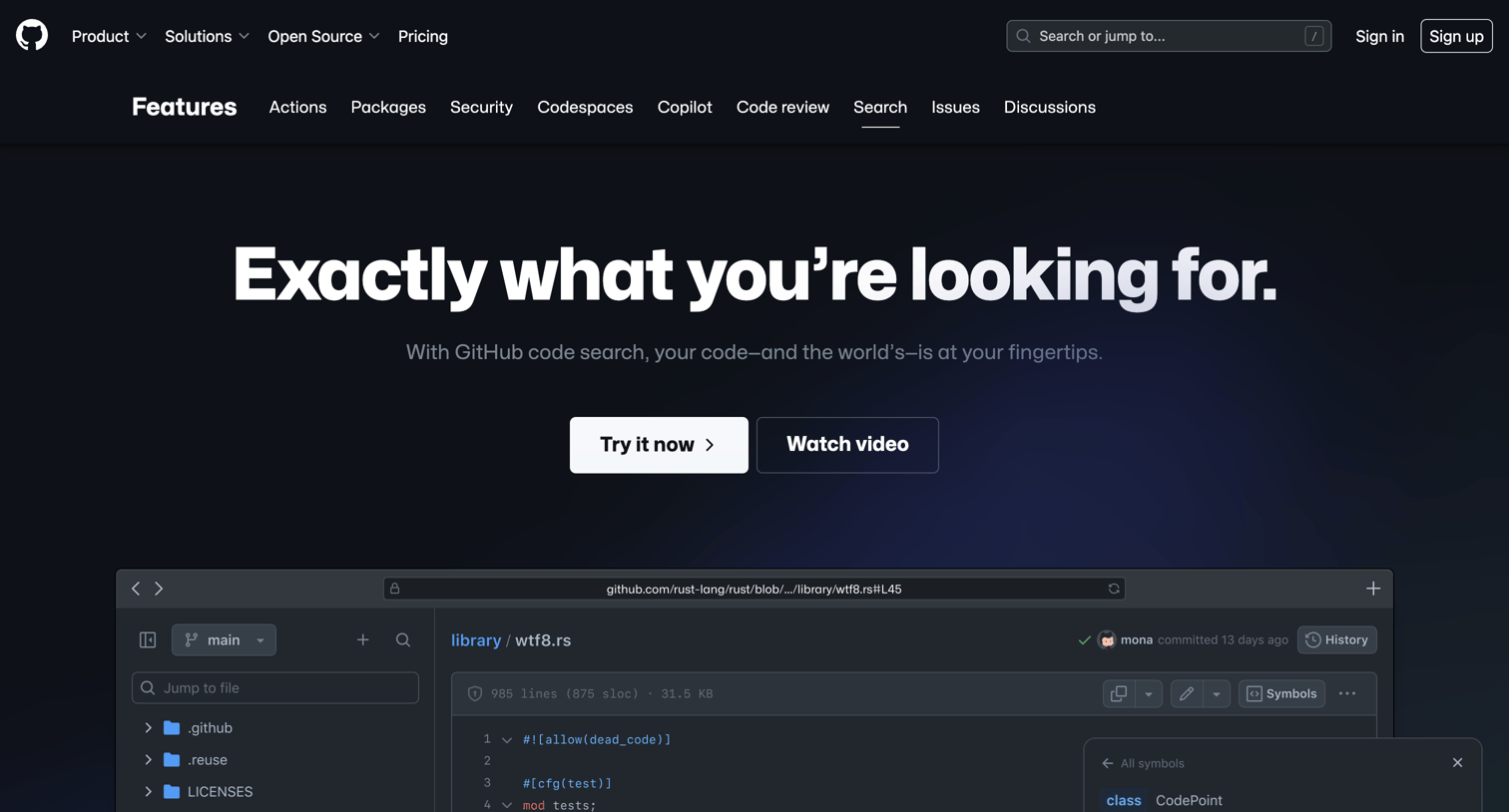Click the add file plus icon

point(363,639)
